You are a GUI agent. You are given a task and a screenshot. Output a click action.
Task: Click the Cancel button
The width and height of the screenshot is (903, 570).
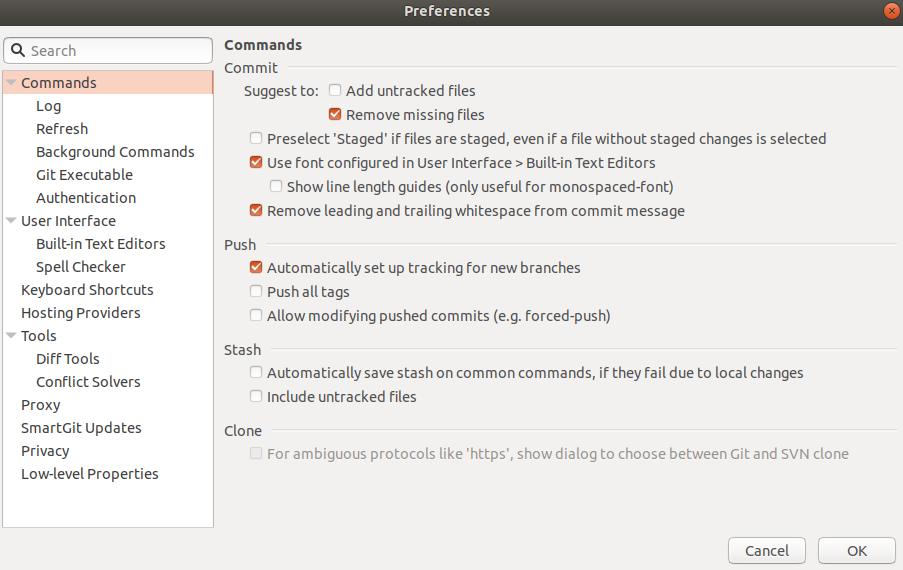pos(767,550)
